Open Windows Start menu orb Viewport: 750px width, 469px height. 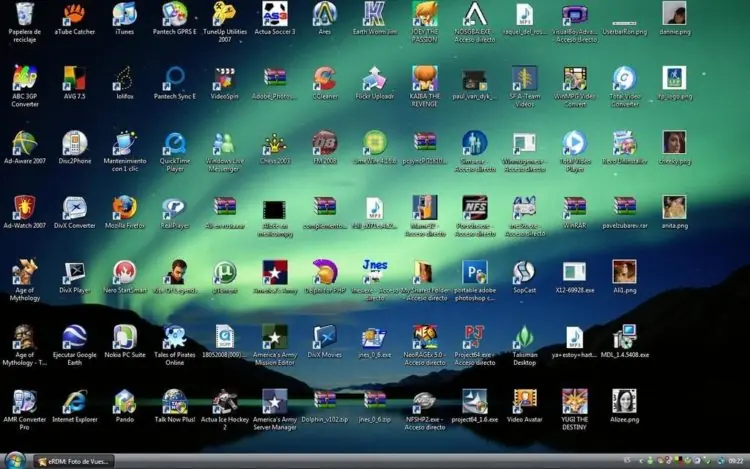tap(15, 460)
